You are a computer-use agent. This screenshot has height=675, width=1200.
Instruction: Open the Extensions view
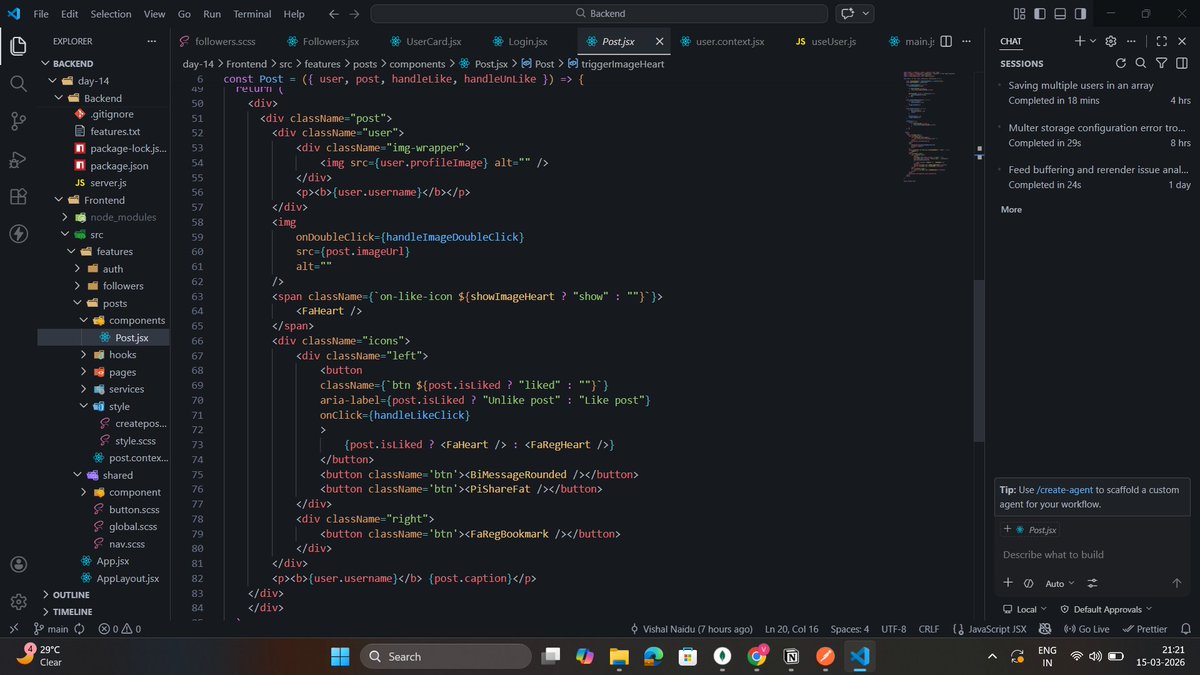click(18, 197)
